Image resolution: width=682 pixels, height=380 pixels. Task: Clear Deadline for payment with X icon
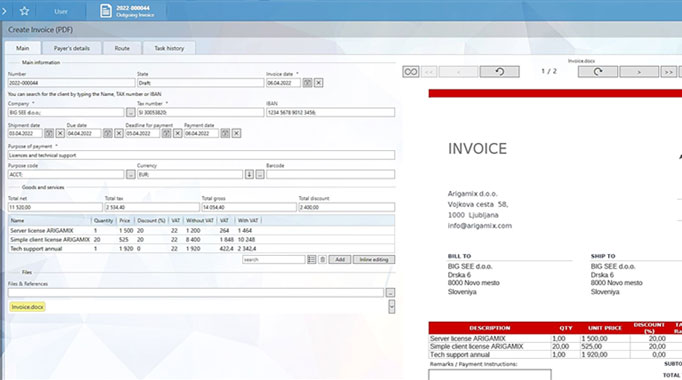pos(178,133)
